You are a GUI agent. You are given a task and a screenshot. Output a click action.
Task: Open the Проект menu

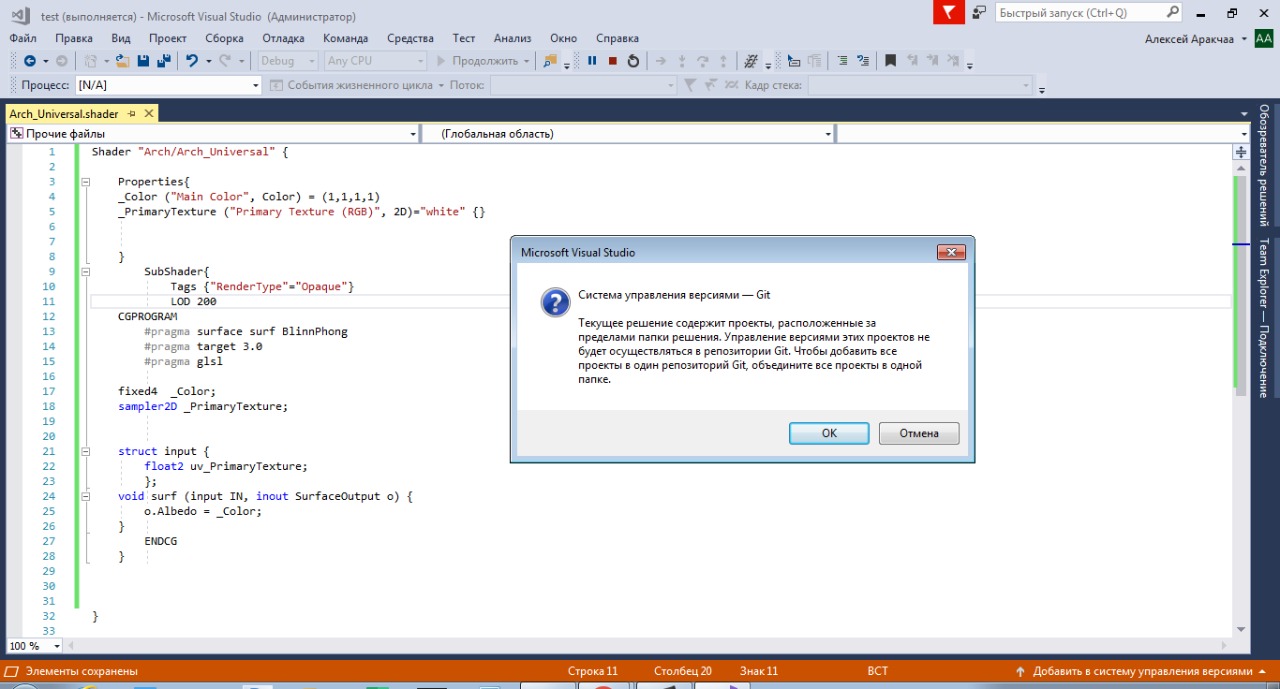pyautogui.click(x=168, y=38)
